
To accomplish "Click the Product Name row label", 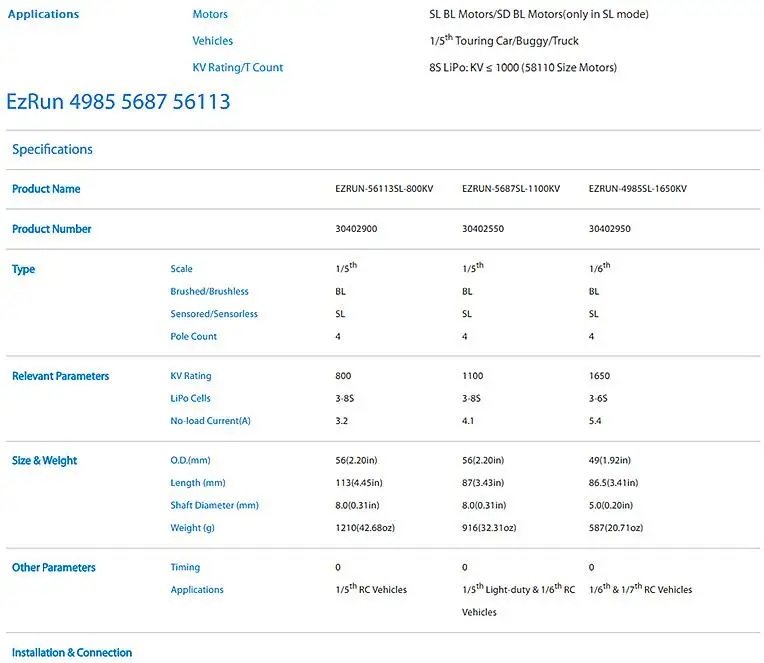I will [46, 189].
